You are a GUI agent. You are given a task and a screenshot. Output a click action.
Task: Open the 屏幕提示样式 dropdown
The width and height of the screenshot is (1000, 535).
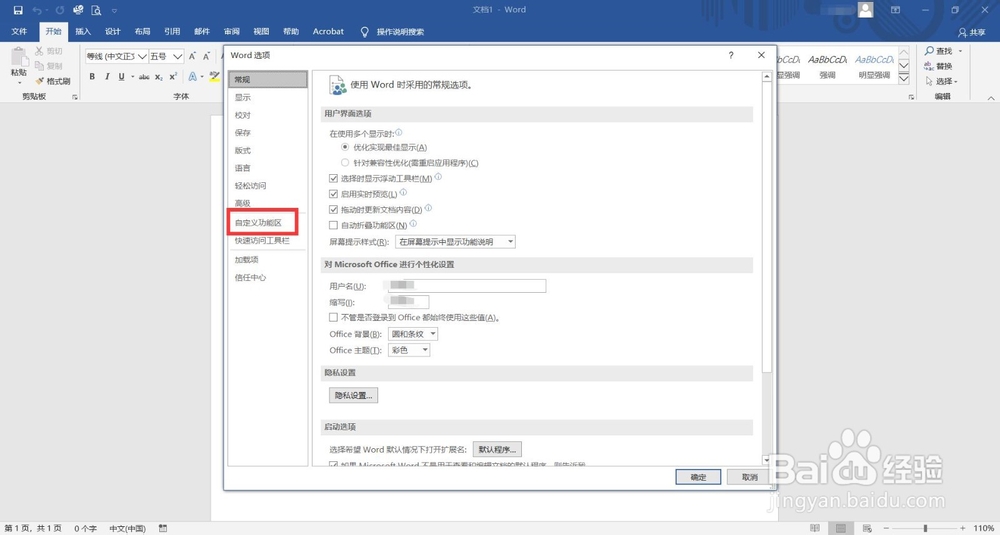[x=455, y=242]
